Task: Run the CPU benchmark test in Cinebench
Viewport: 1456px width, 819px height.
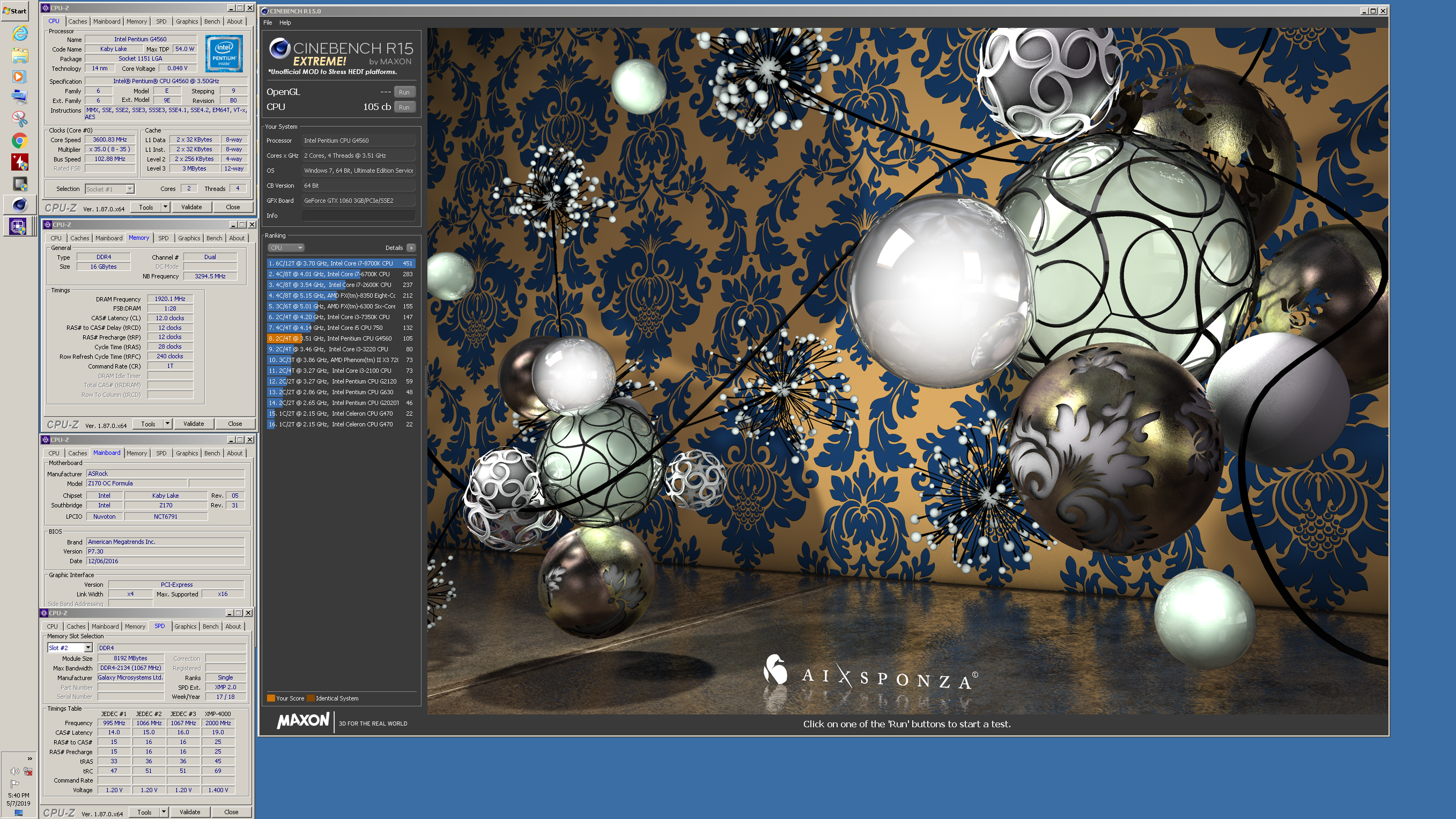Action: pos(404,107)
